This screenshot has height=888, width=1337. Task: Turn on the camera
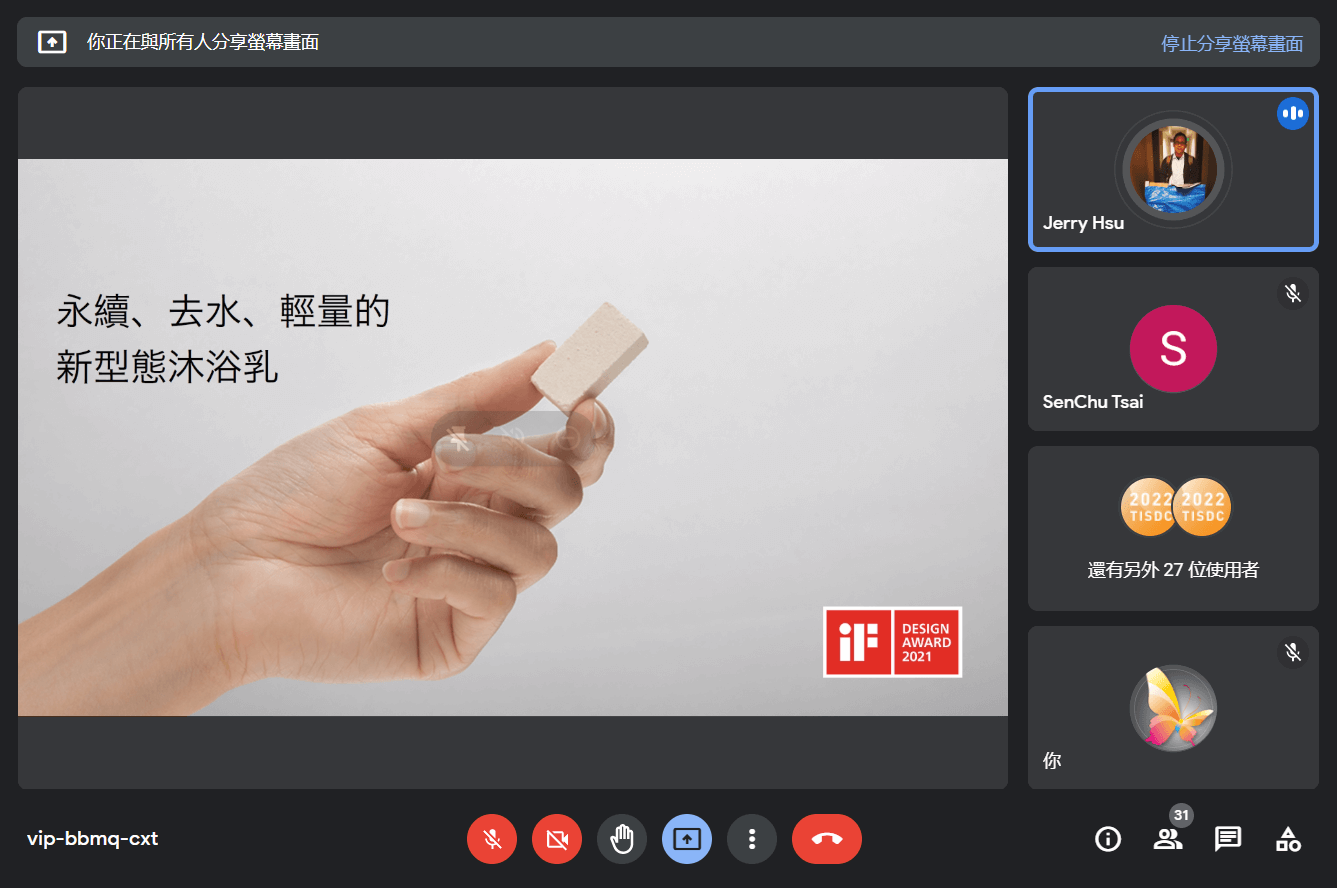tap(557, 839)
